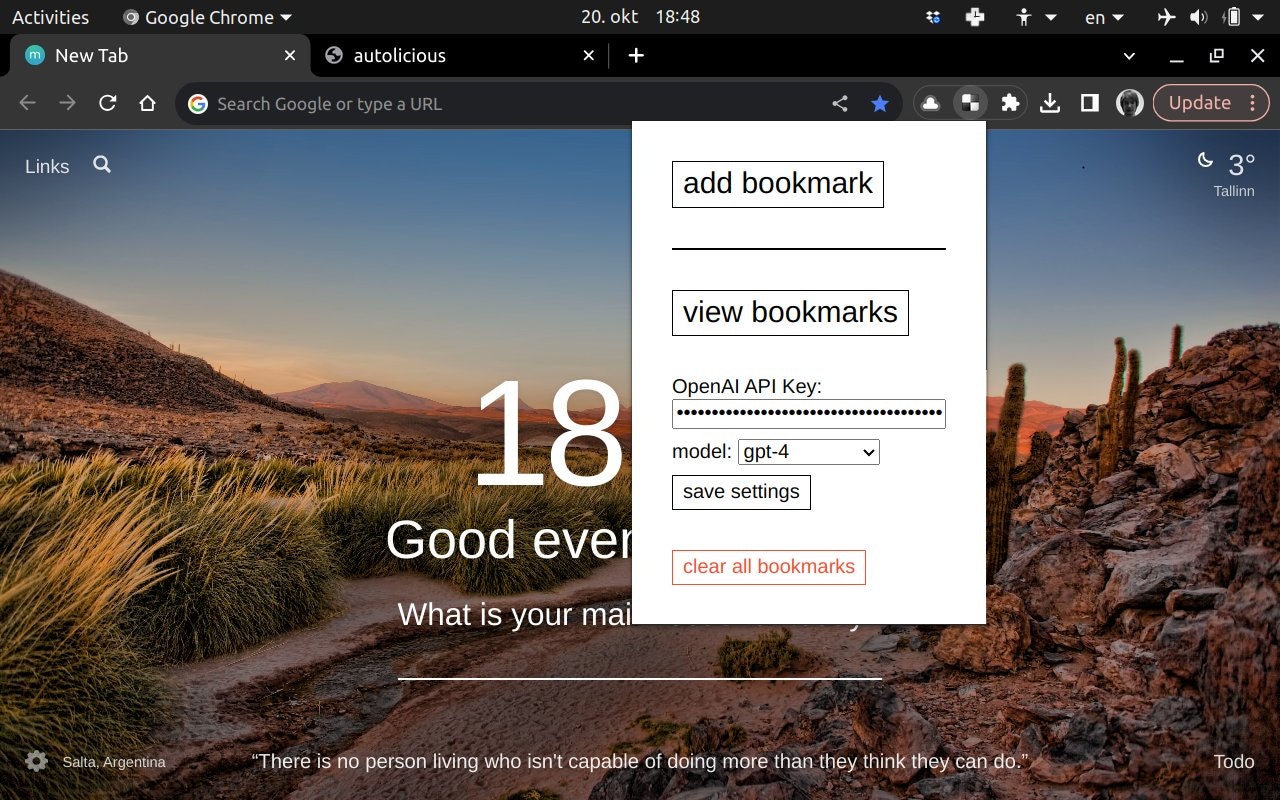Open the Activities overview
The width and height of the screenshot is (1280, 800).
[x=50, y=17]
